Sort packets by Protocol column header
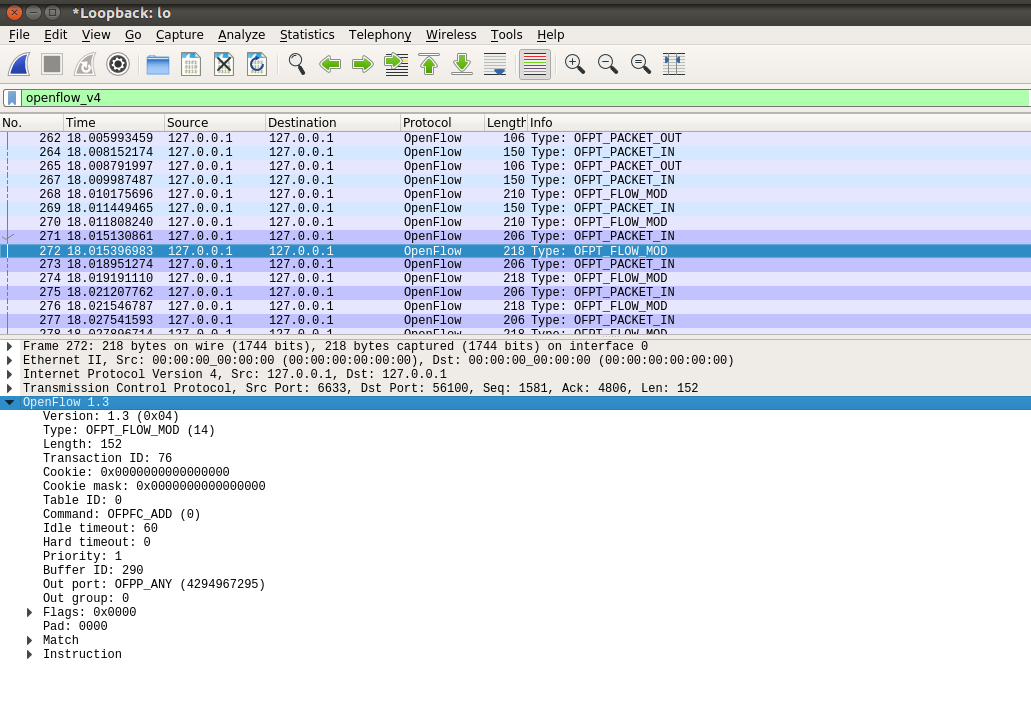The width and height of the screenshot is (1031, 712). pos(441,123)
